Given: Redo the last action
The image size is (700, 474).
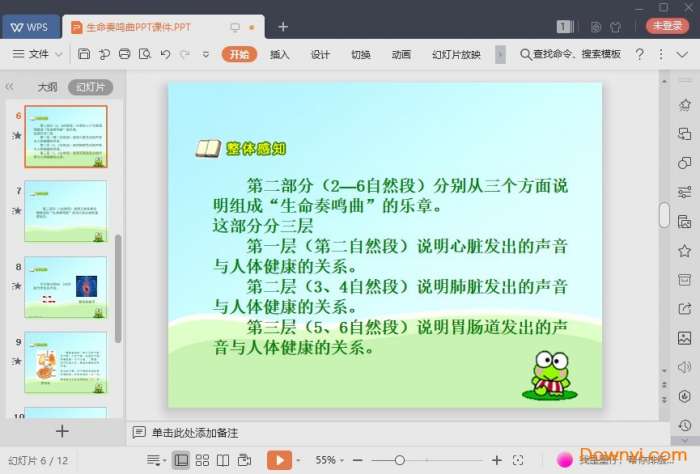Looking at the screenshot, I should point(185,54).
